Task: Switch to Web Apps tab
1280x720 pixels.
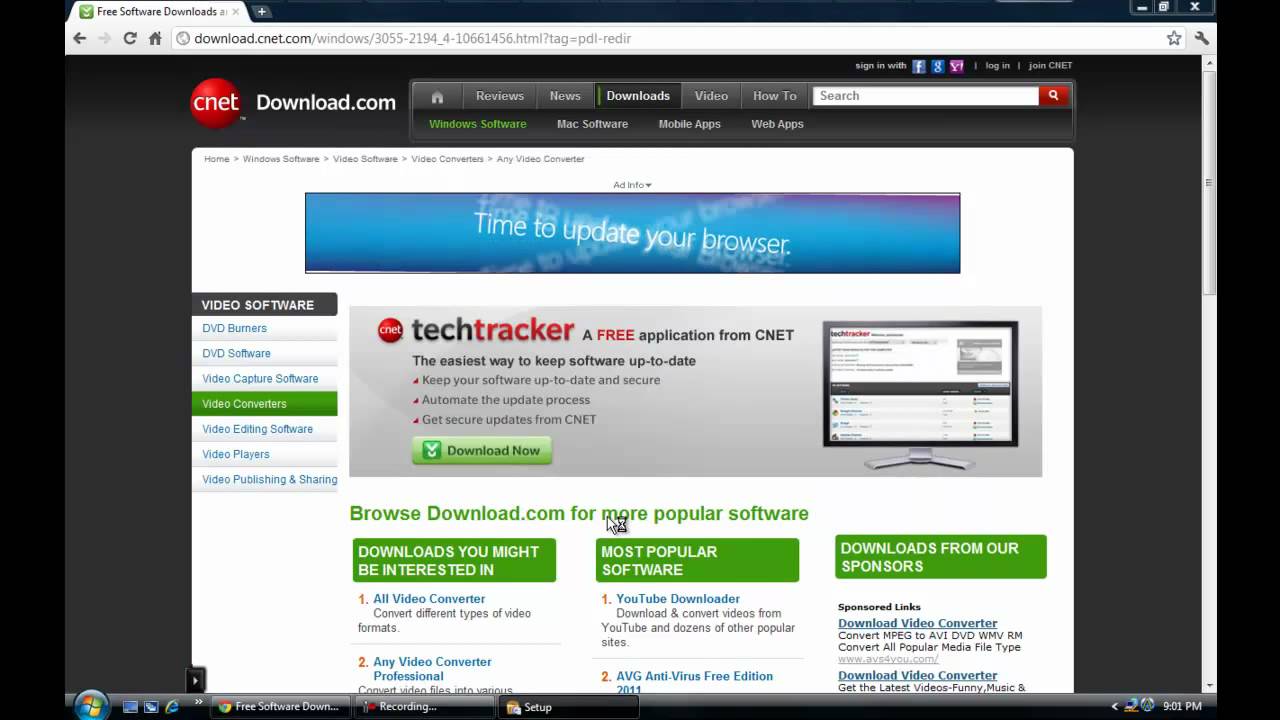Action: pos(777,124)
